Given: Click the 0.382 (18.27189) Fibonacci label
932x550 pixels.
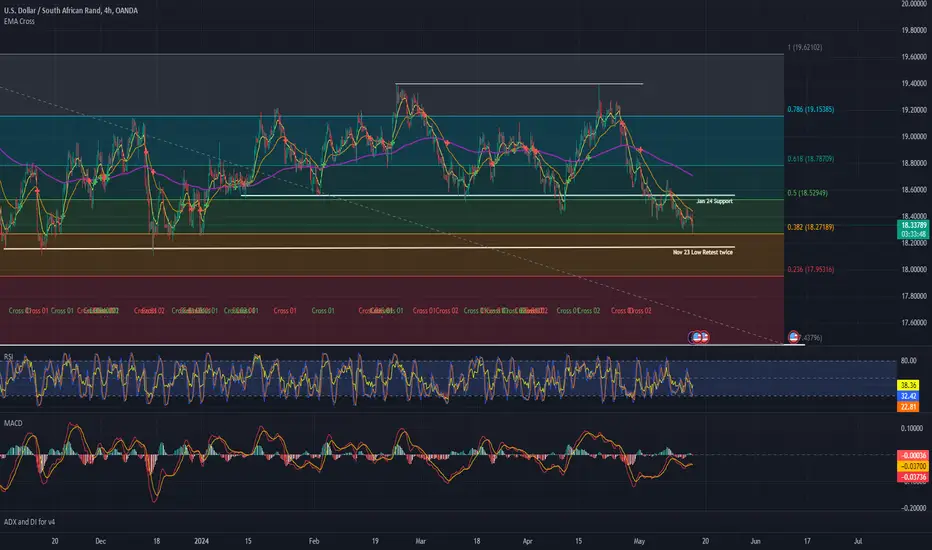Looking at the screenshot, I should click(810, 227).
